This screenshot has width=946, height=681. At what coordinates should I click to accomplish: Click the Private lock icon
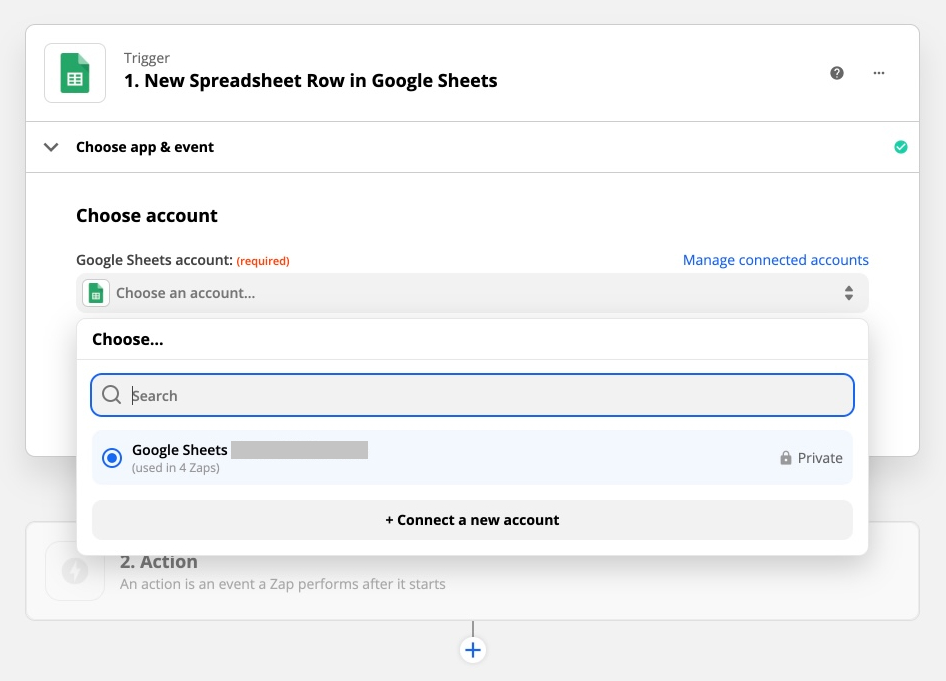786,458
